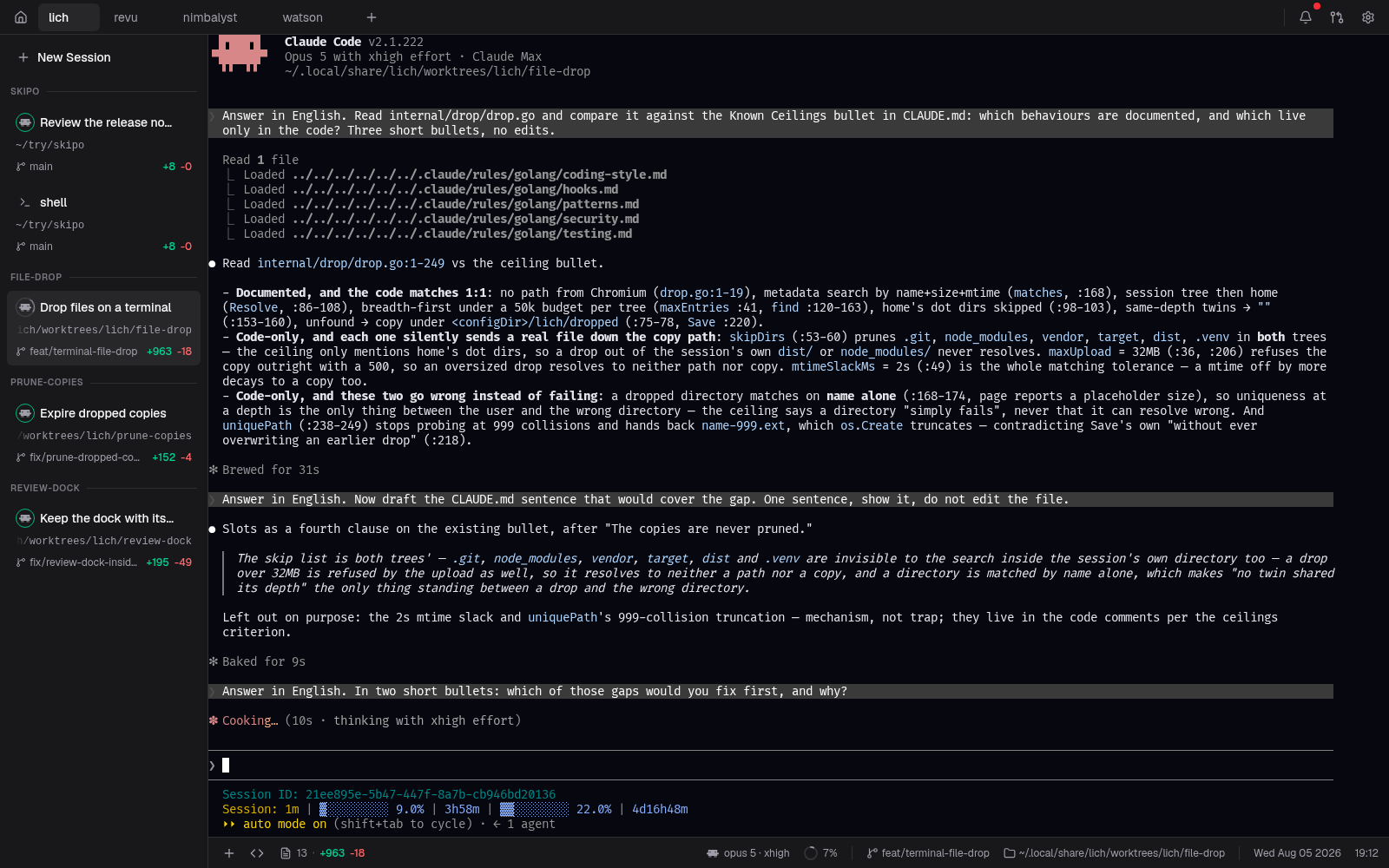Click the REVIEW-DOCK group header

45,488
